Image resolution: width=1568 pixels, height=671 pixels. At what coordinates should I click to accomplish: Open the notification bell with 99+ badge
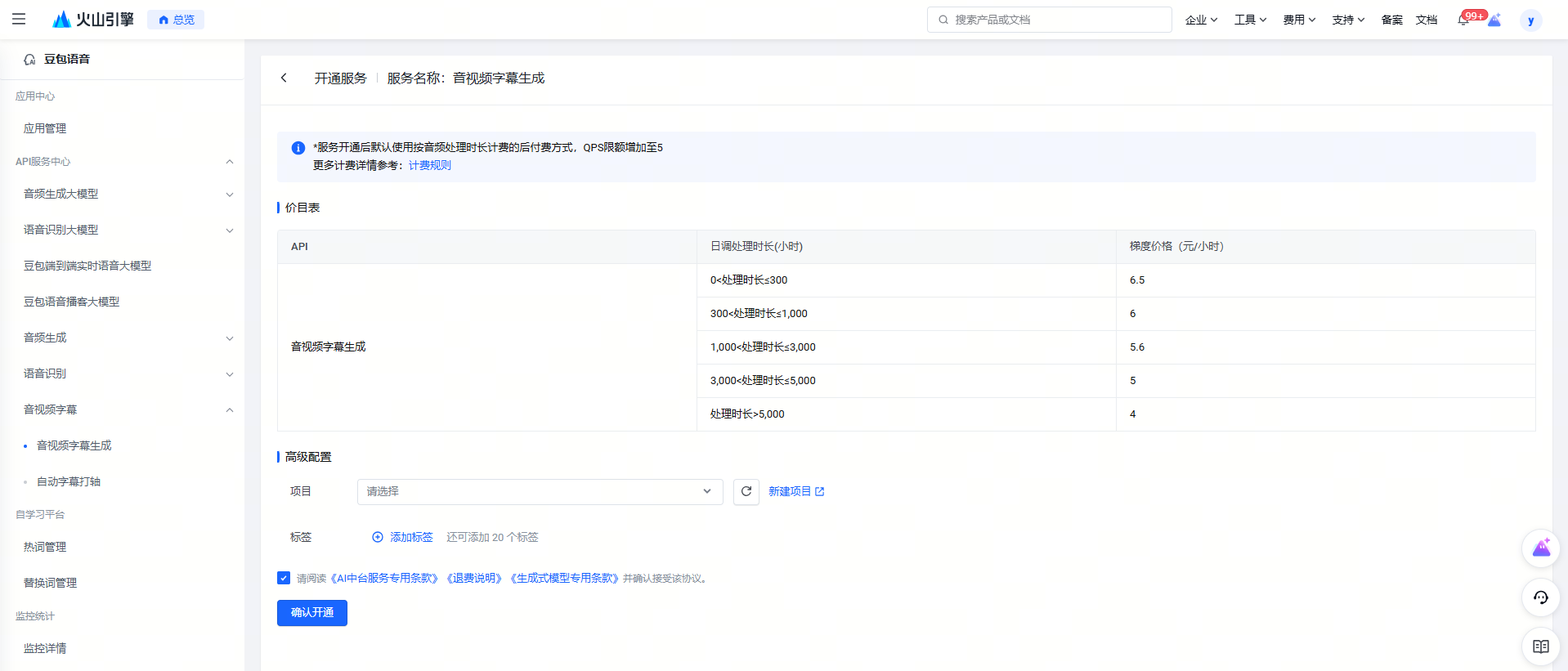point(1463,20)
